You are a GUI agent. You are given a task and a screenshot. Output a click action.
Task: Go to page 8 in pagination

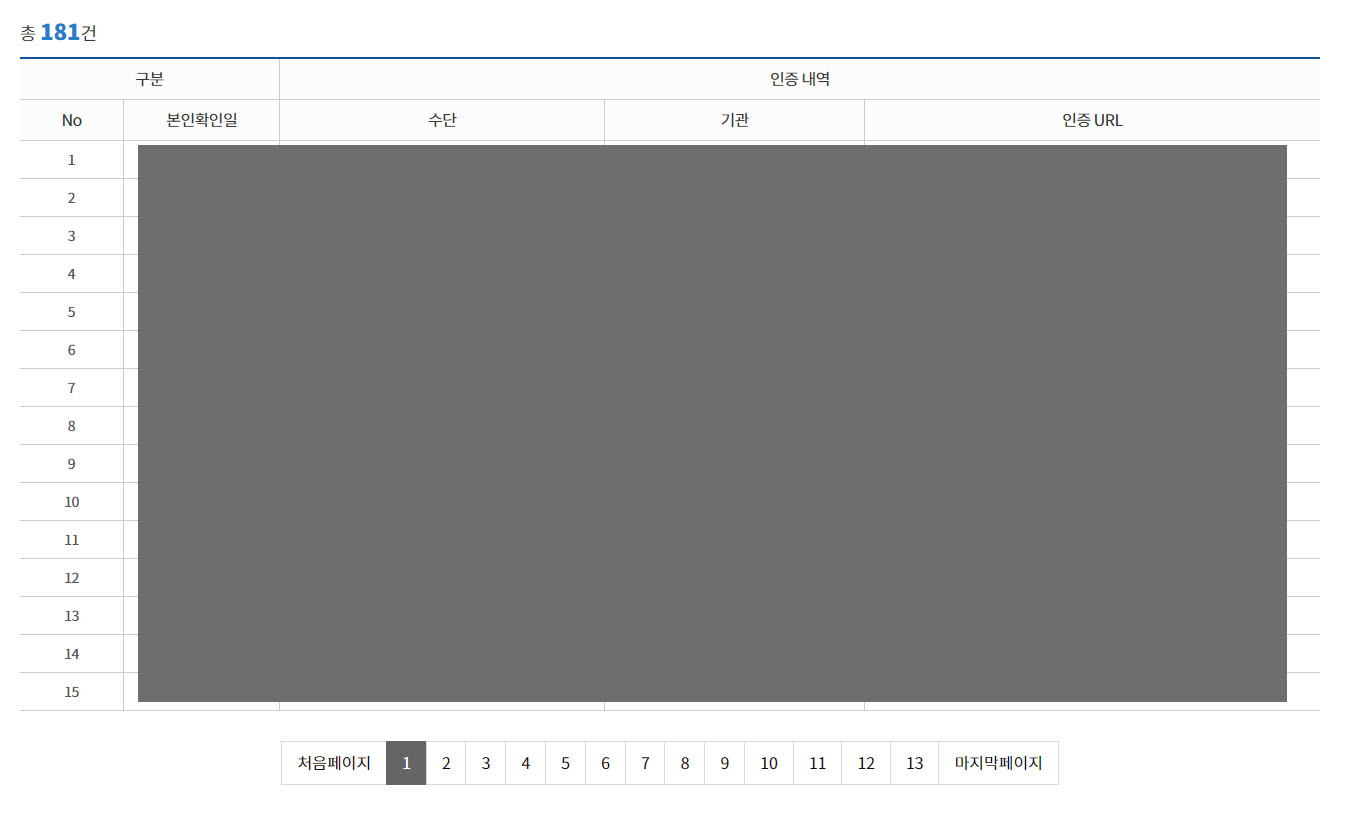pyautogui.click(x=685, y=763)
